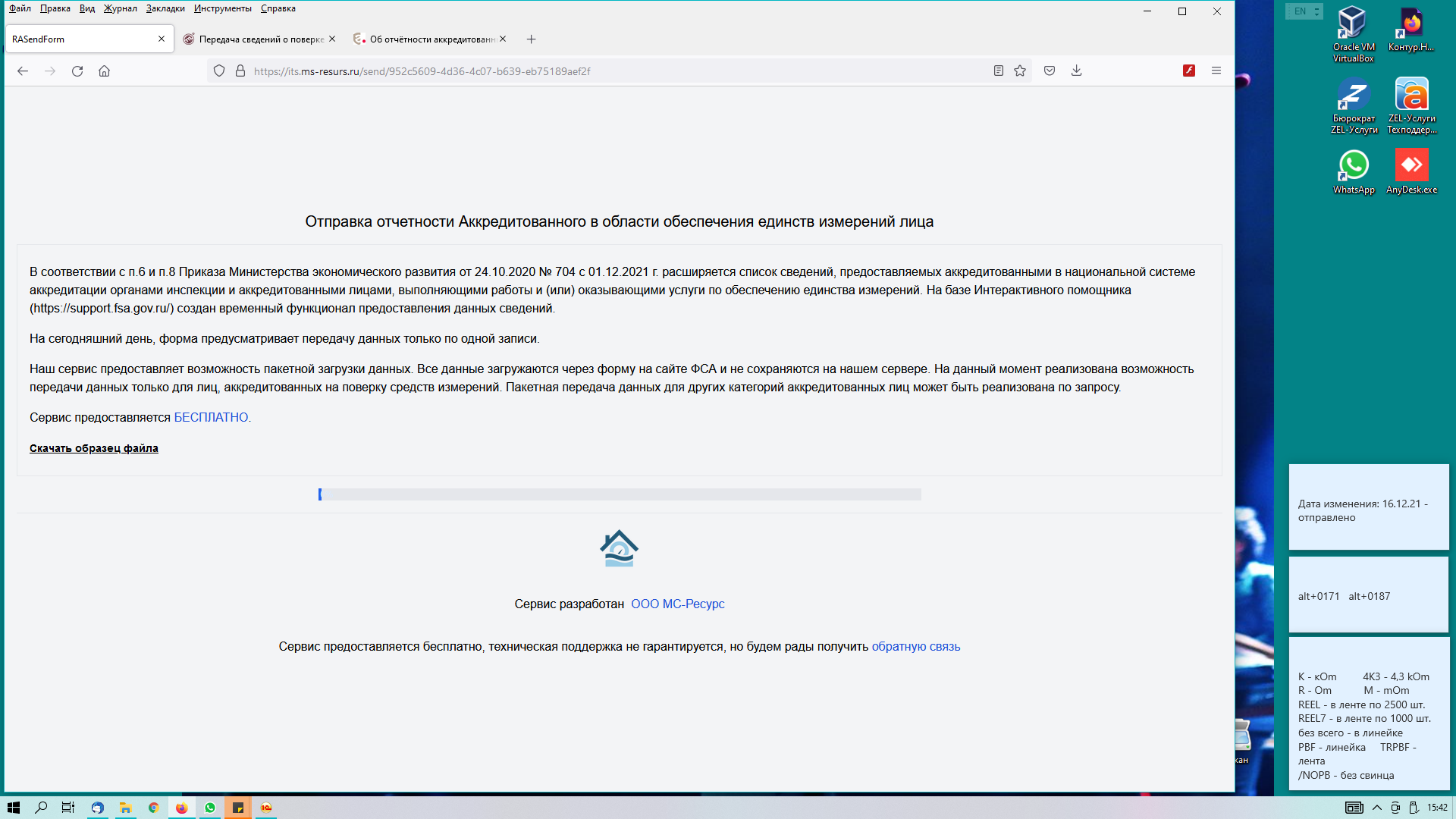This screenshot has width=1456, height=819.
Task: Bookmark this page with the star icon
Action: (x=1020, y=71)
